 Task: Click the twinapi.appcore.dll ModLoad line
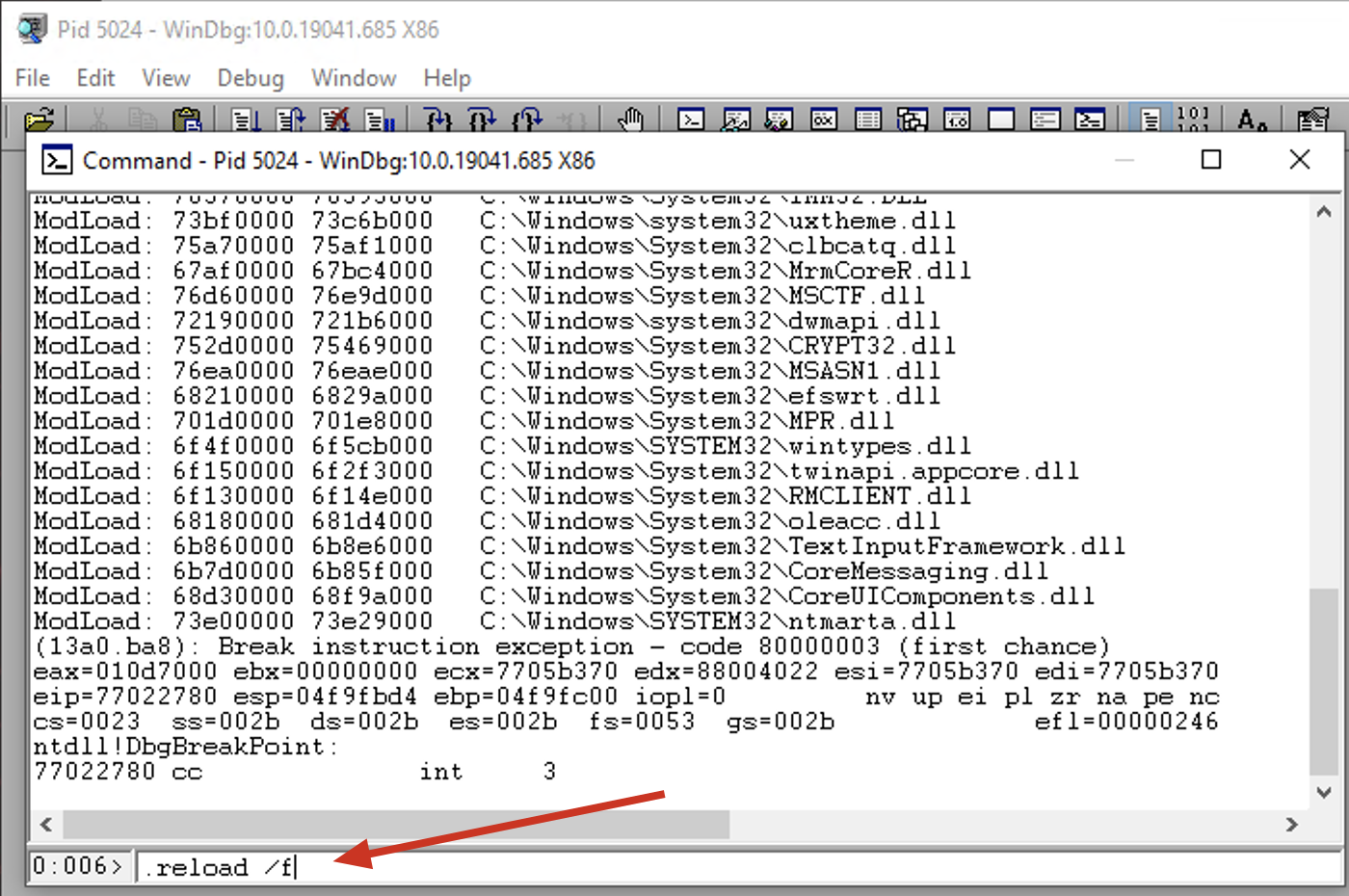click(556, 471)
